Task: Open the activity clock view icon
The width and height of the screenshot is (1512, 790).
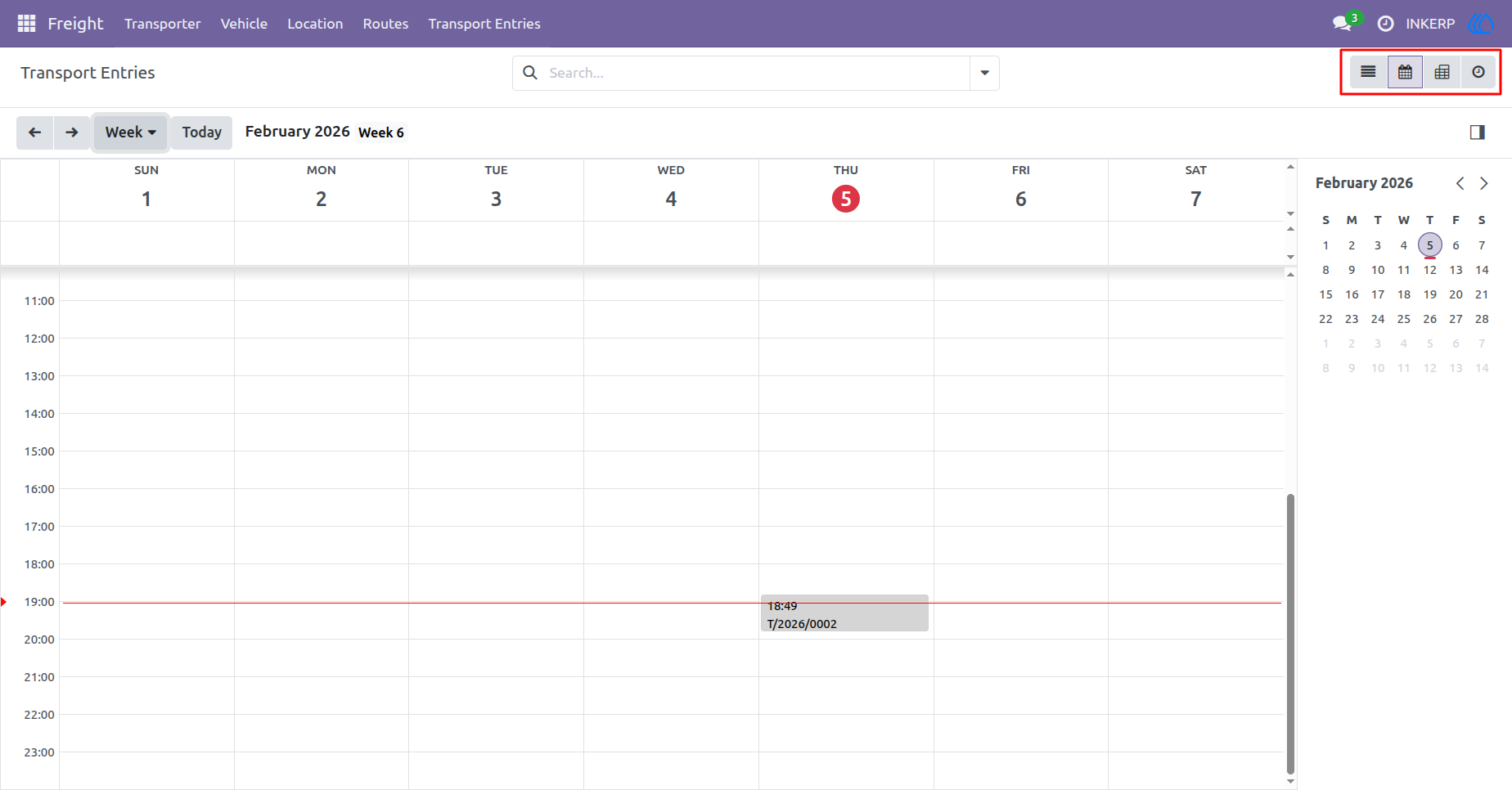Action: pyautogui.click(x=1478, y=72)
